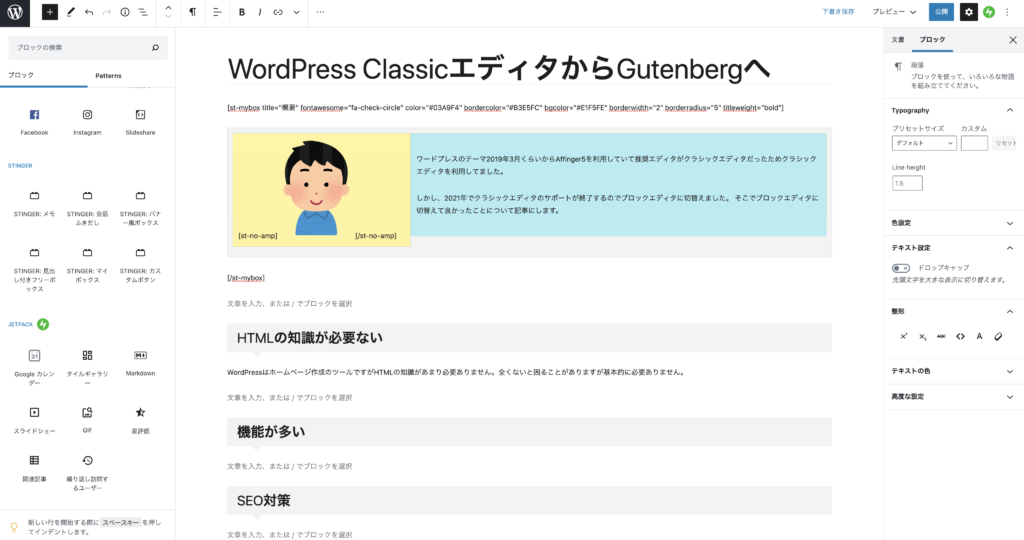Insert the STINGER: マイボックス block
Screen dimensions: 1024x540
(x=88, y=264)
